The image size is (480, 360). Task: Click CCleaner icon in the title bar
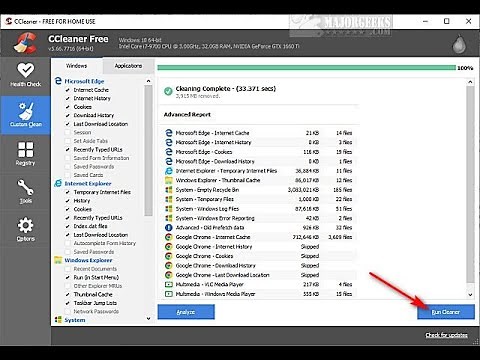click(x=9, y=21)
